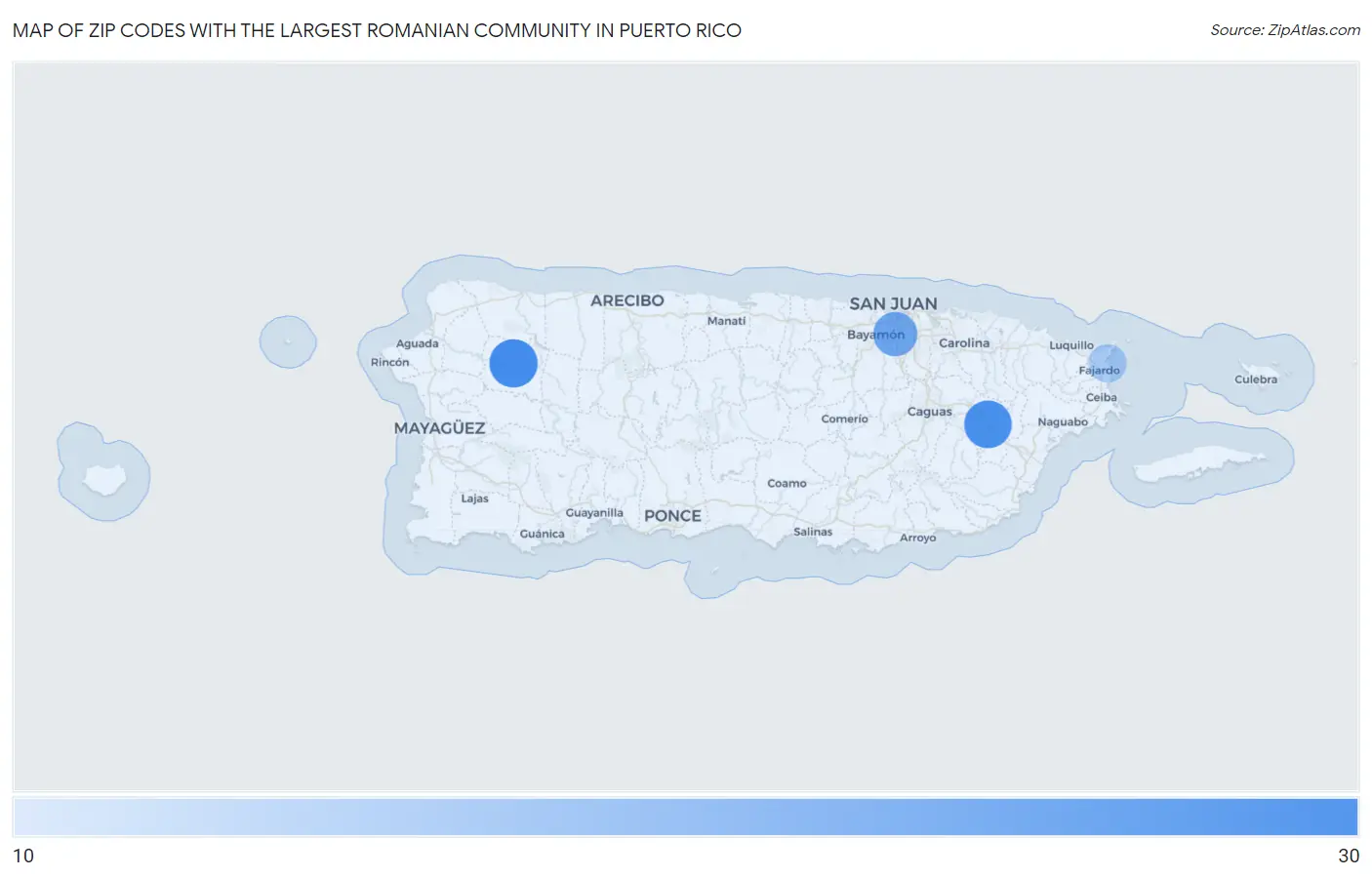Image resolution: width=1372 pixels, height=877 pixels.
Task: Click the Coamo map label
Action: click(787, 483)
